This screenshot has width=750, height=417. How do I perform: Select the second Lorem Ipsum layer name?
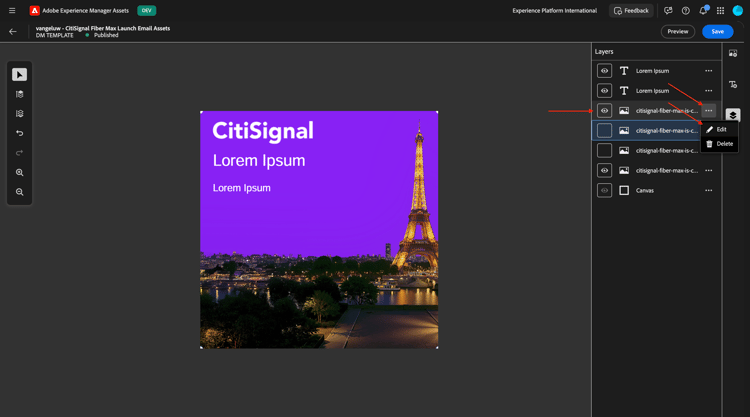(652, 91)
